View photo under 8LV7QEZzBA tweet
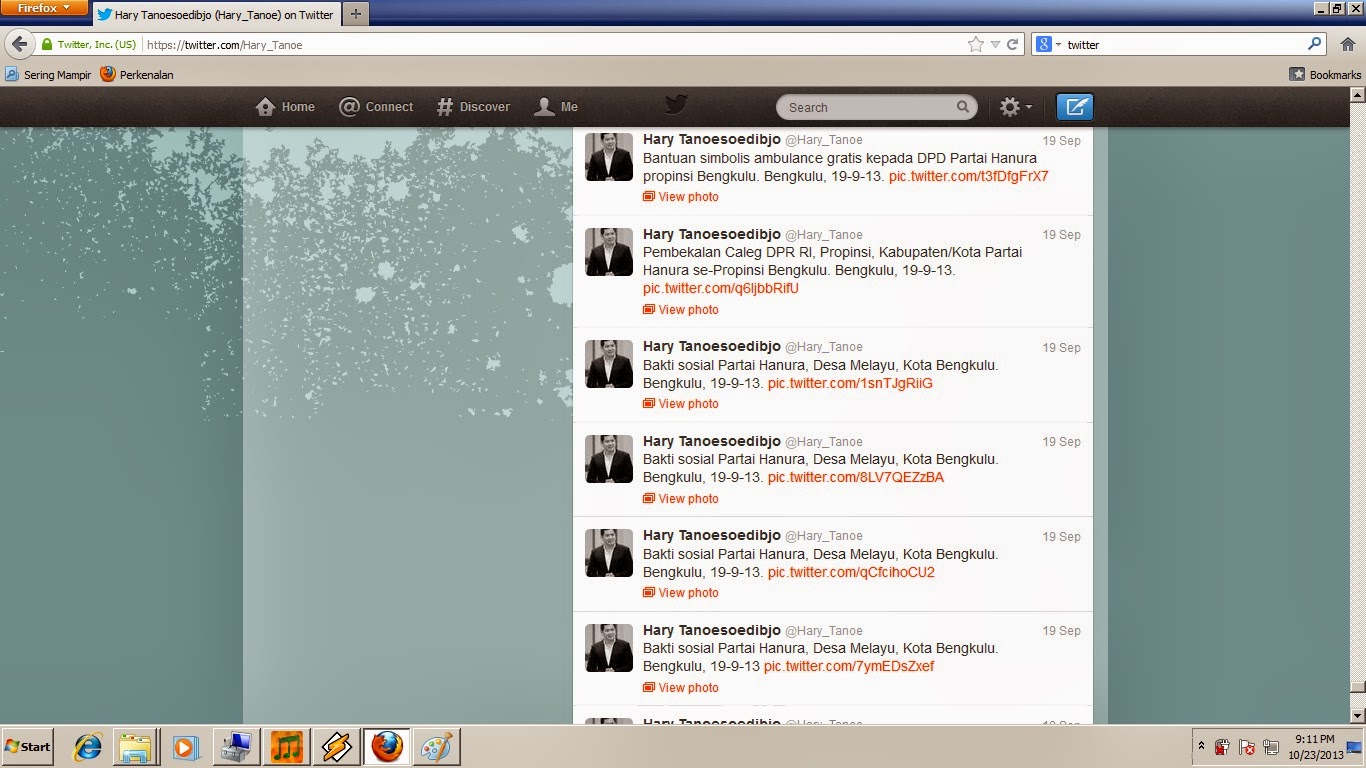The width and height of the screenshot is (1366, 768). (x=680, y=499)
